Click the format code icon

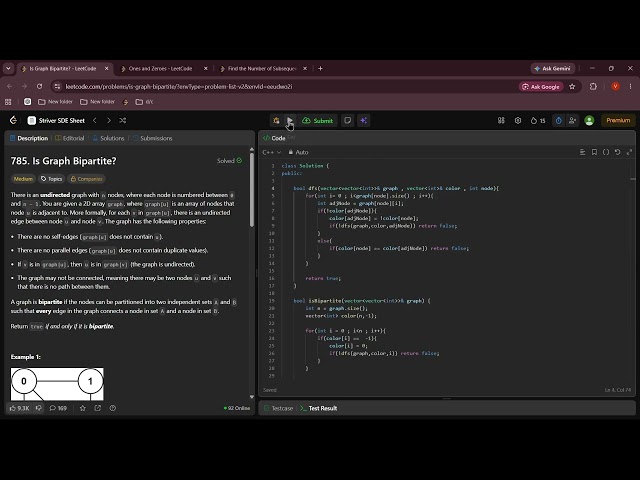click(x=582, y=152)
